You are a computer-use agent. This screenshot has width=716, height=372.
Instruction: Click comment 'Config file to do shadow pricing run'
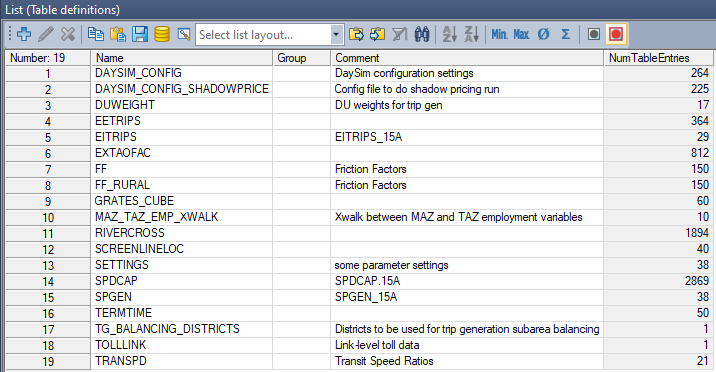[417, 89]
